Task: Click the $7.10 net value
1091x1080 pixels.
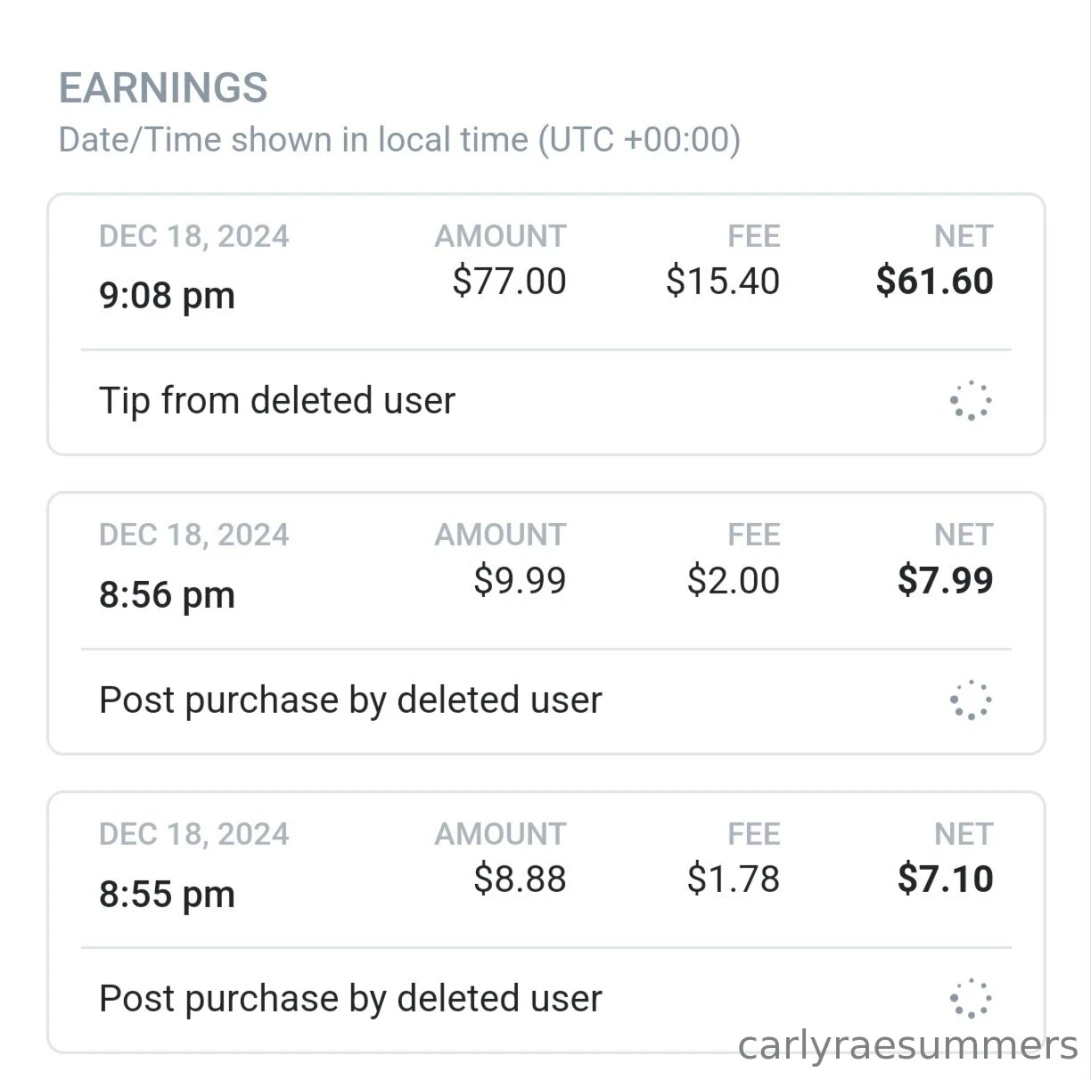Action: [x=945, y=879]
